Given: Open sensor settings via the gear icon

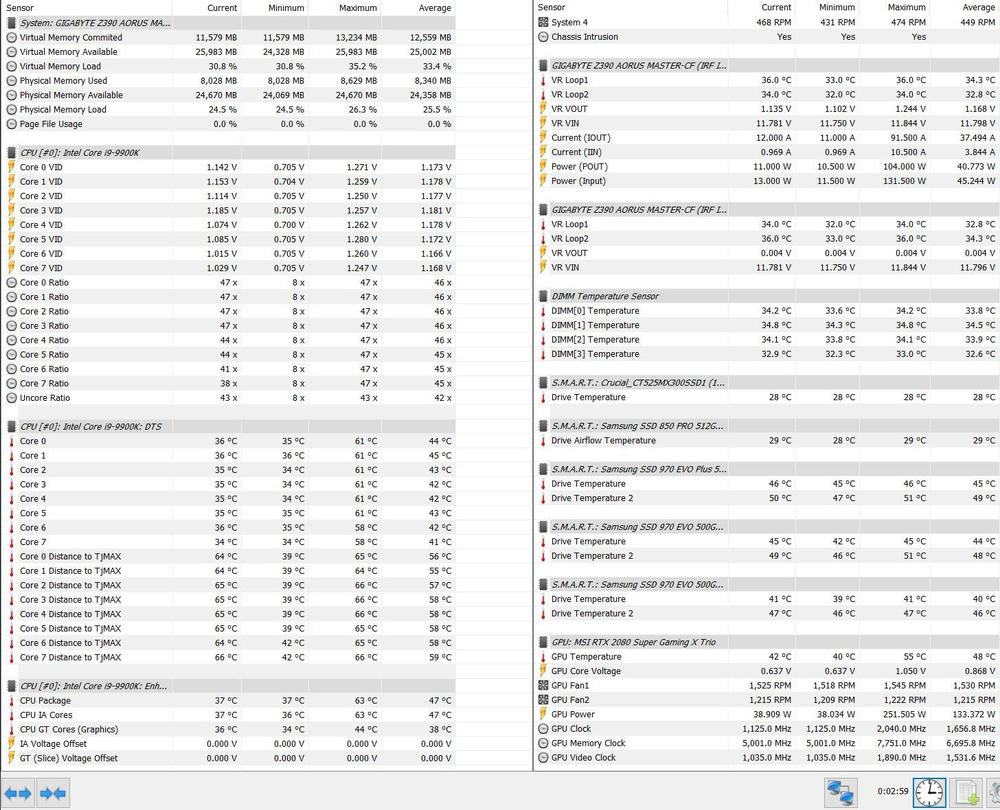Looking at the screenshot, I should pos(993,792).
